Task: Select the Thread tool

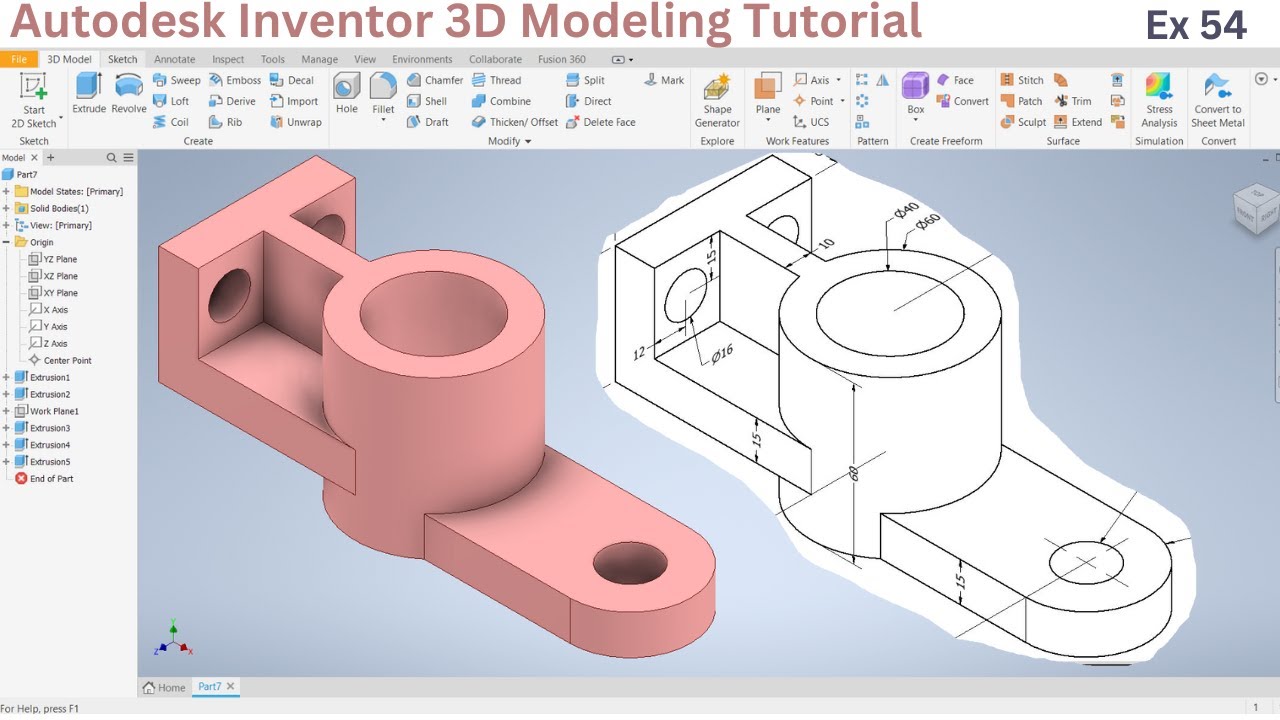Action: coord(496,80)
